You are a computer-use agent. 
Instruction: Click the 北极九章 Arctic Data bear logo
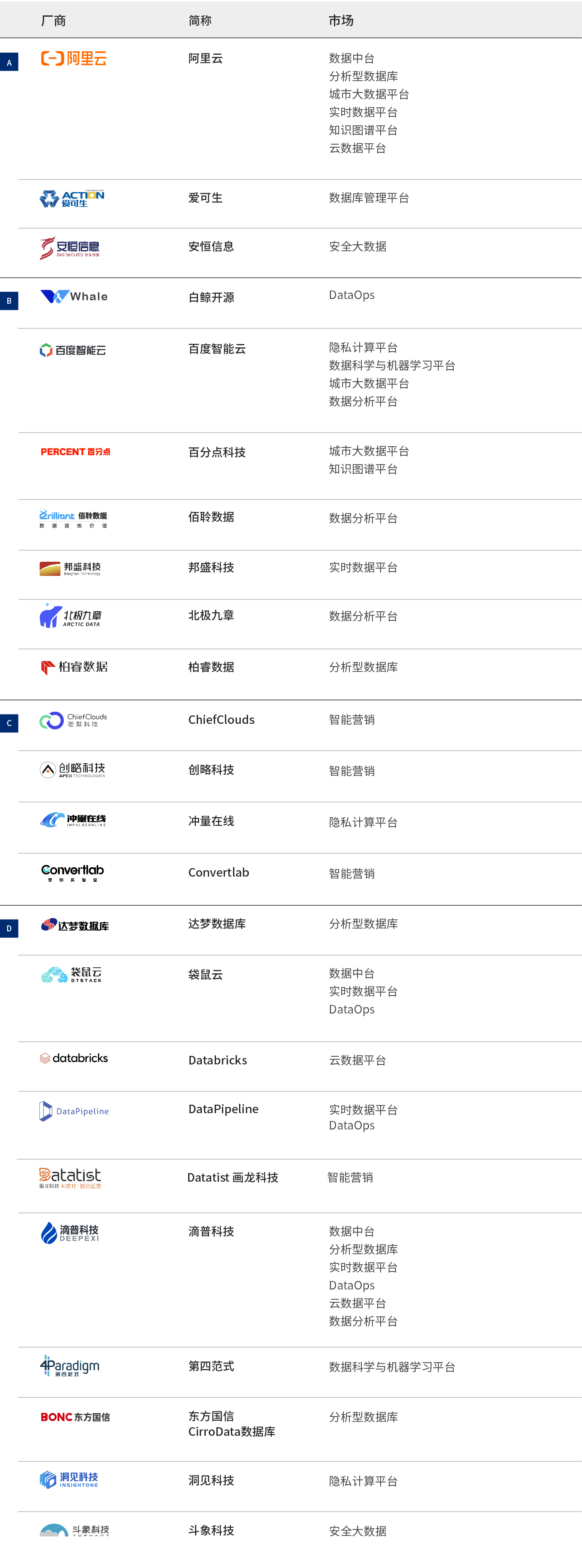71,616
